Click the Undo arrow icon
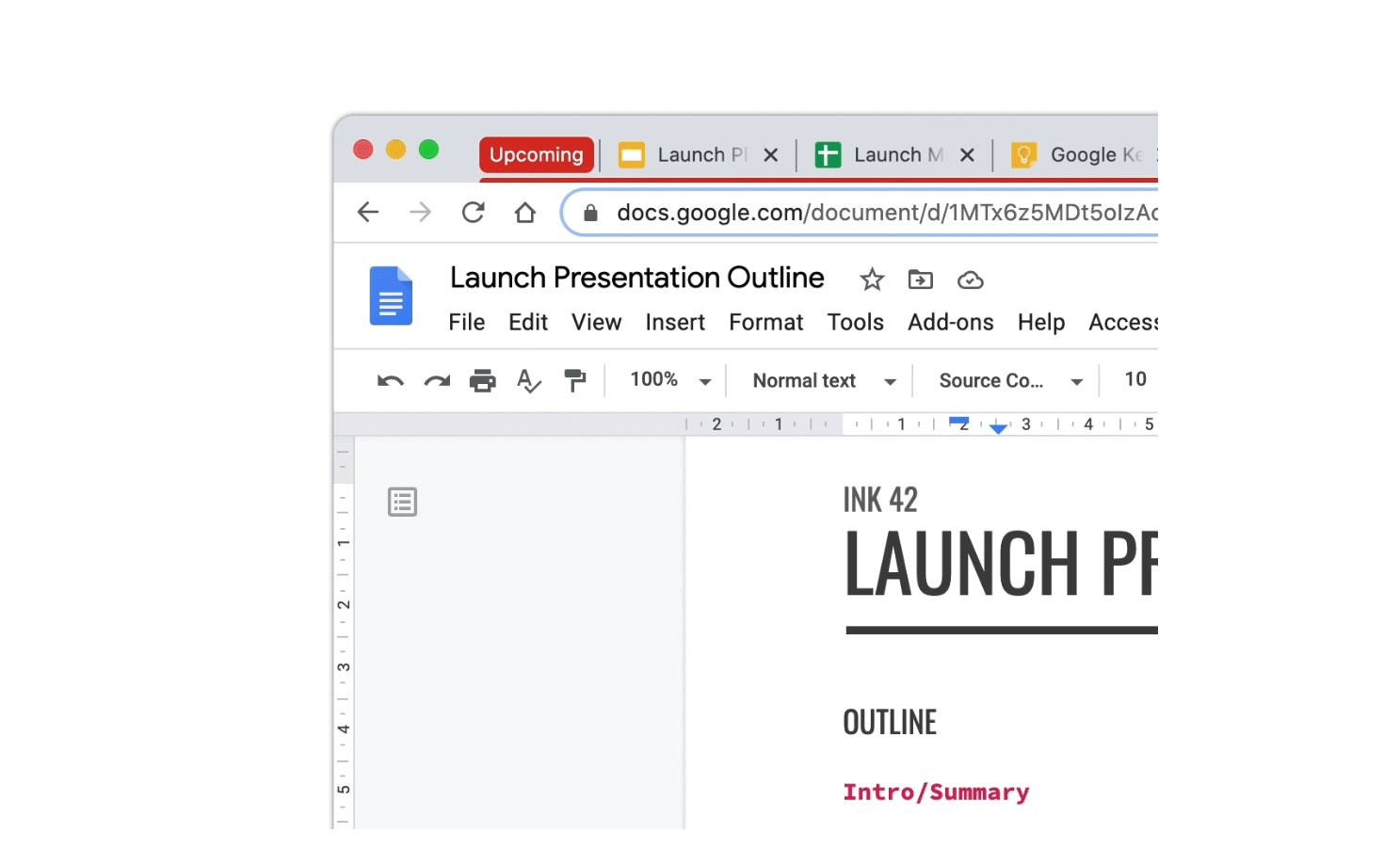 pos(391,380)
